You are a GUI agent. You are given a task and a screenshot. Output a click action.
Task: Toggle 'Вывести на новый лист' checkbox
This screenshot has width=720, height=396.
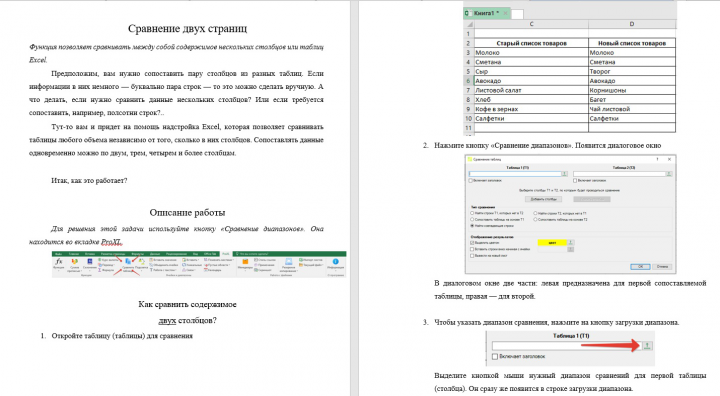point(472,256)
